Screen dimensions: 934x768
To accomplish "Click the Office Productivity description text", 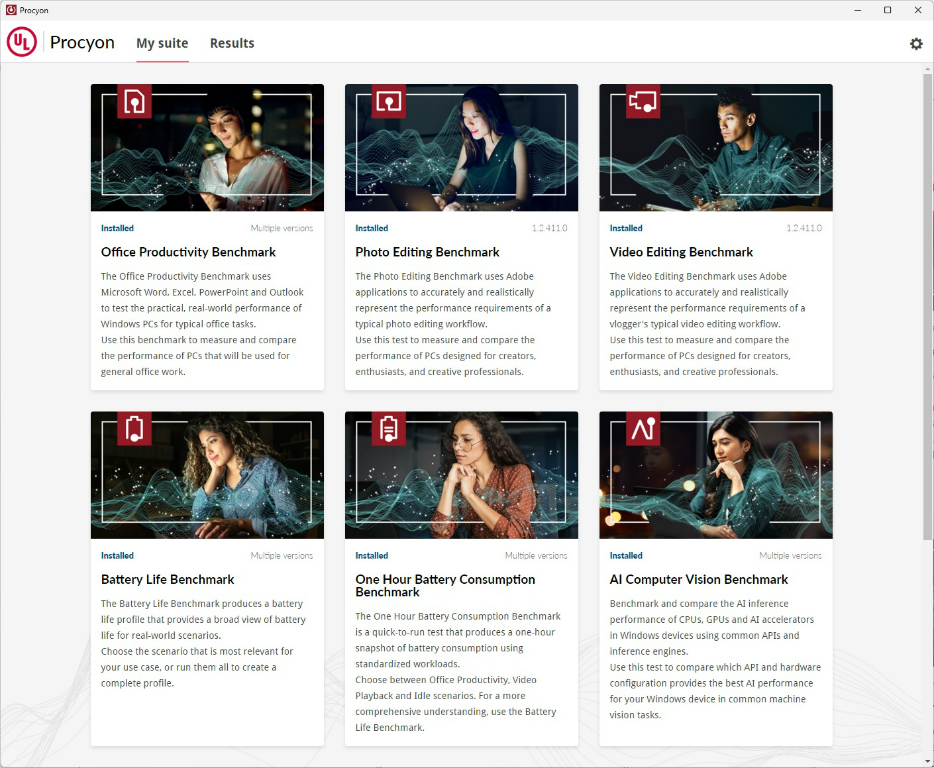I will pos(202,324).
